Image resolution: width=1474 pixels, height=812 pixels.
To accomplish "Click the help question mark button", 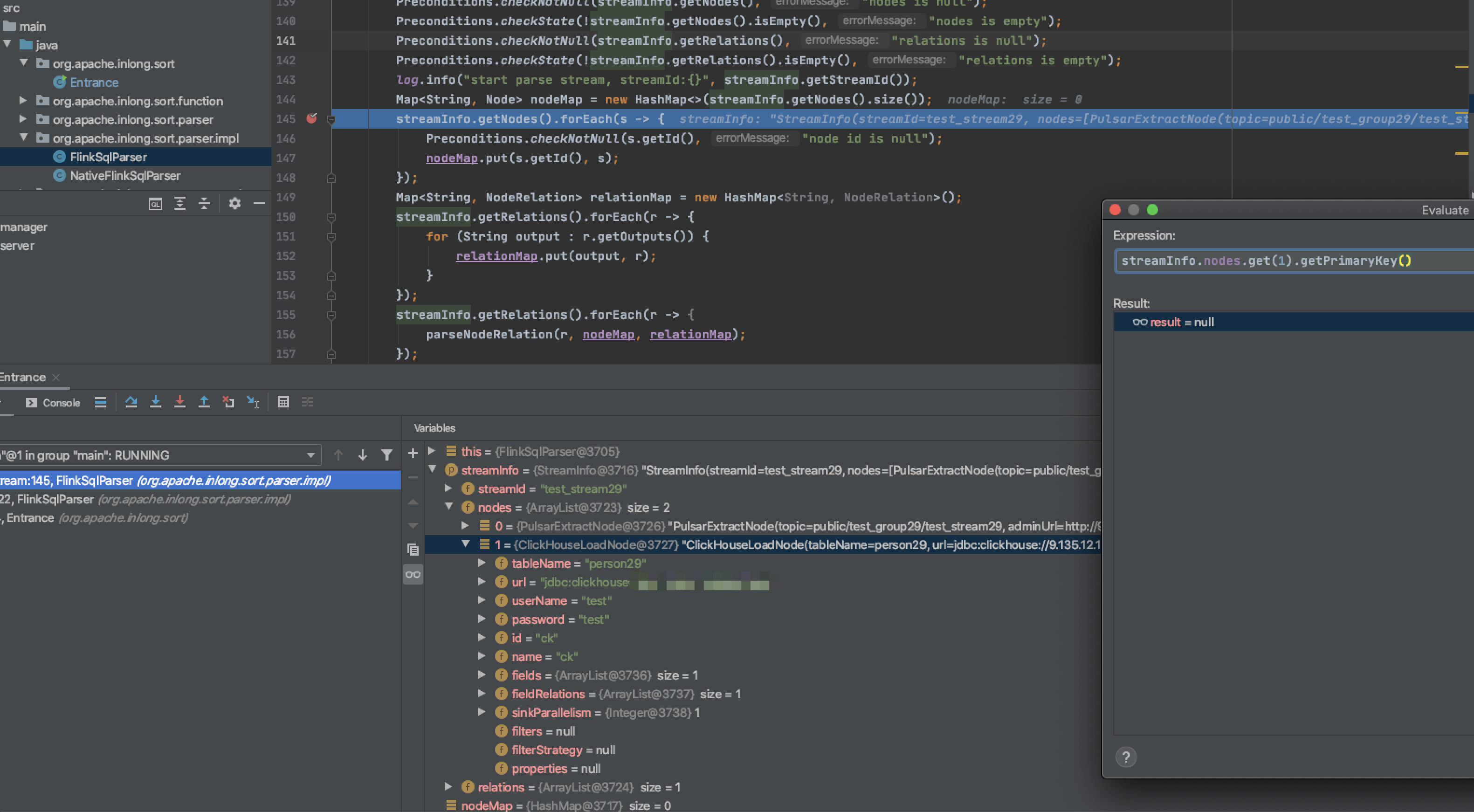I will [x=1125, y=757].
